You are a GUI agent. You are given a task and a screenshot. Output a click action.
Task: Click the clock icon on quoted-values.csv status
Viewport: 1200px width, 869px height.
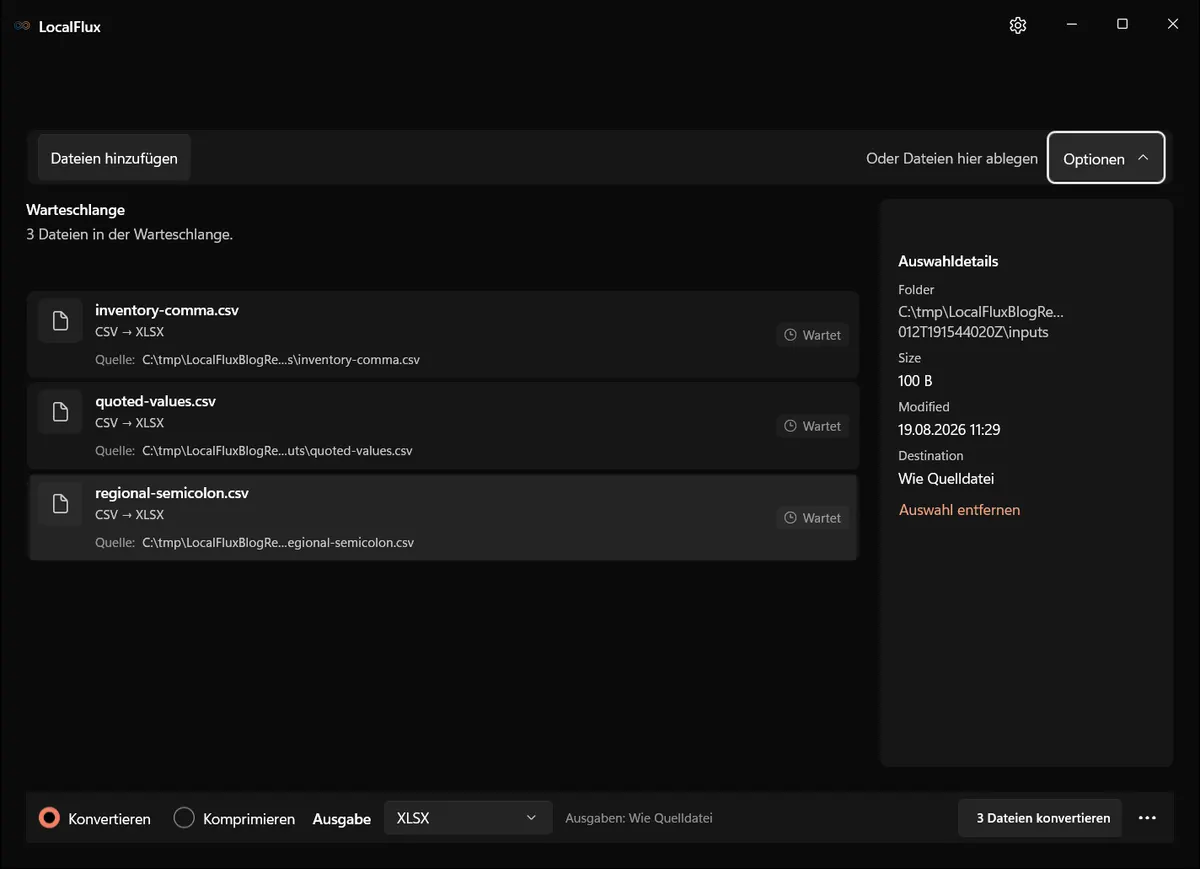(x=790, y=426)
